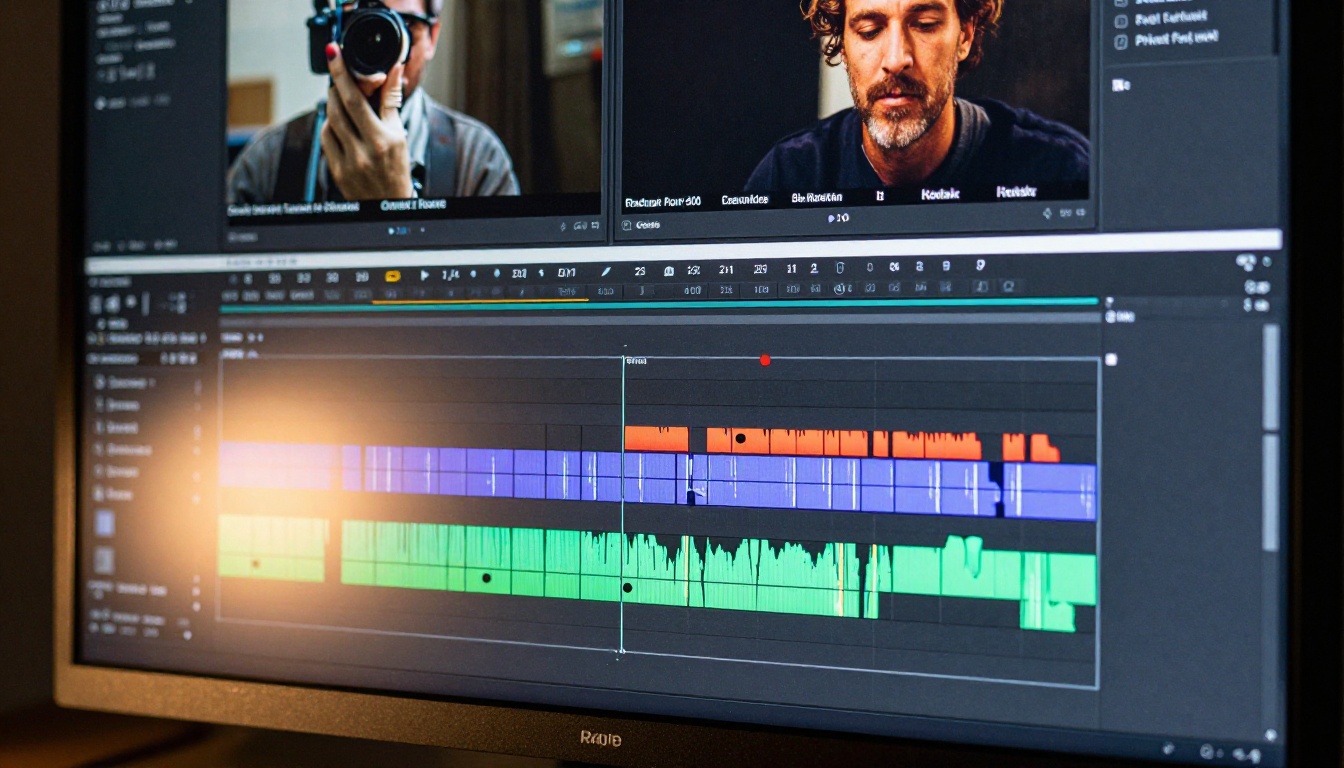Click the "Kodak" label in the right preview monitor
This screenshot has height=768, width=1344.
(x=940, y=193)
